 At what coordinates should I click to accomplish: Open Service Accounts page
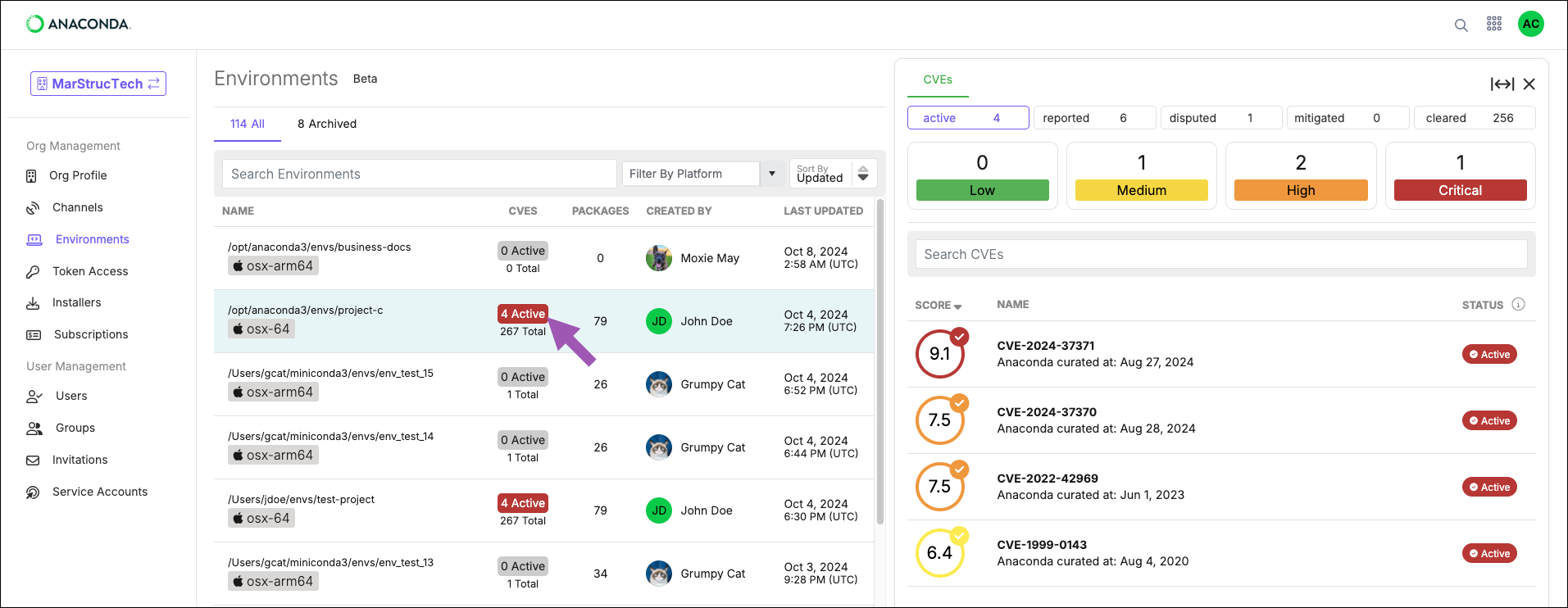pyautogui.click(x=100, y=492)
